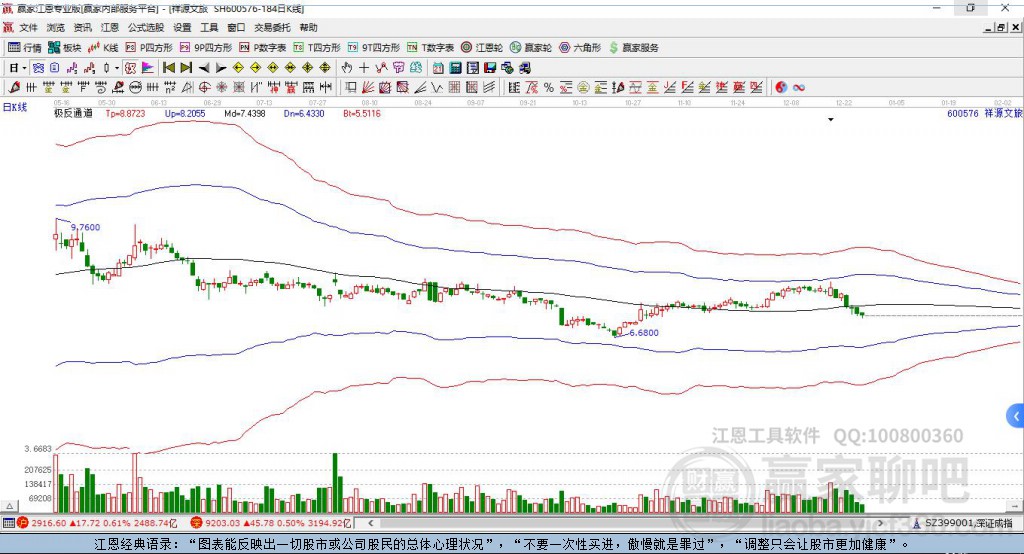The image size is (1024, 554).
Task: Toggle the magenta flag chart icon
Action: tap(148, 68)
